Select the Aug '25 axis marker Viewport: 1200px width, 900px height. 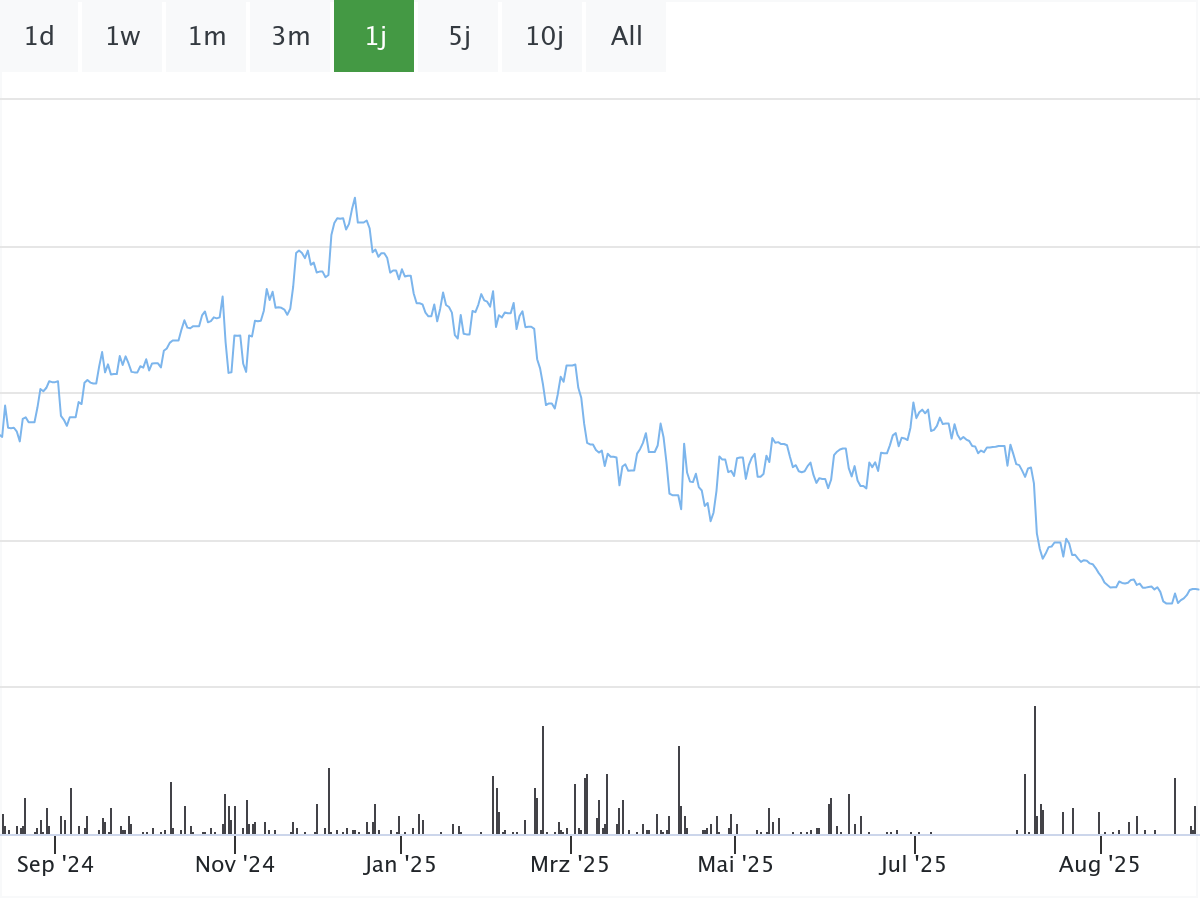pos(1099,864)
